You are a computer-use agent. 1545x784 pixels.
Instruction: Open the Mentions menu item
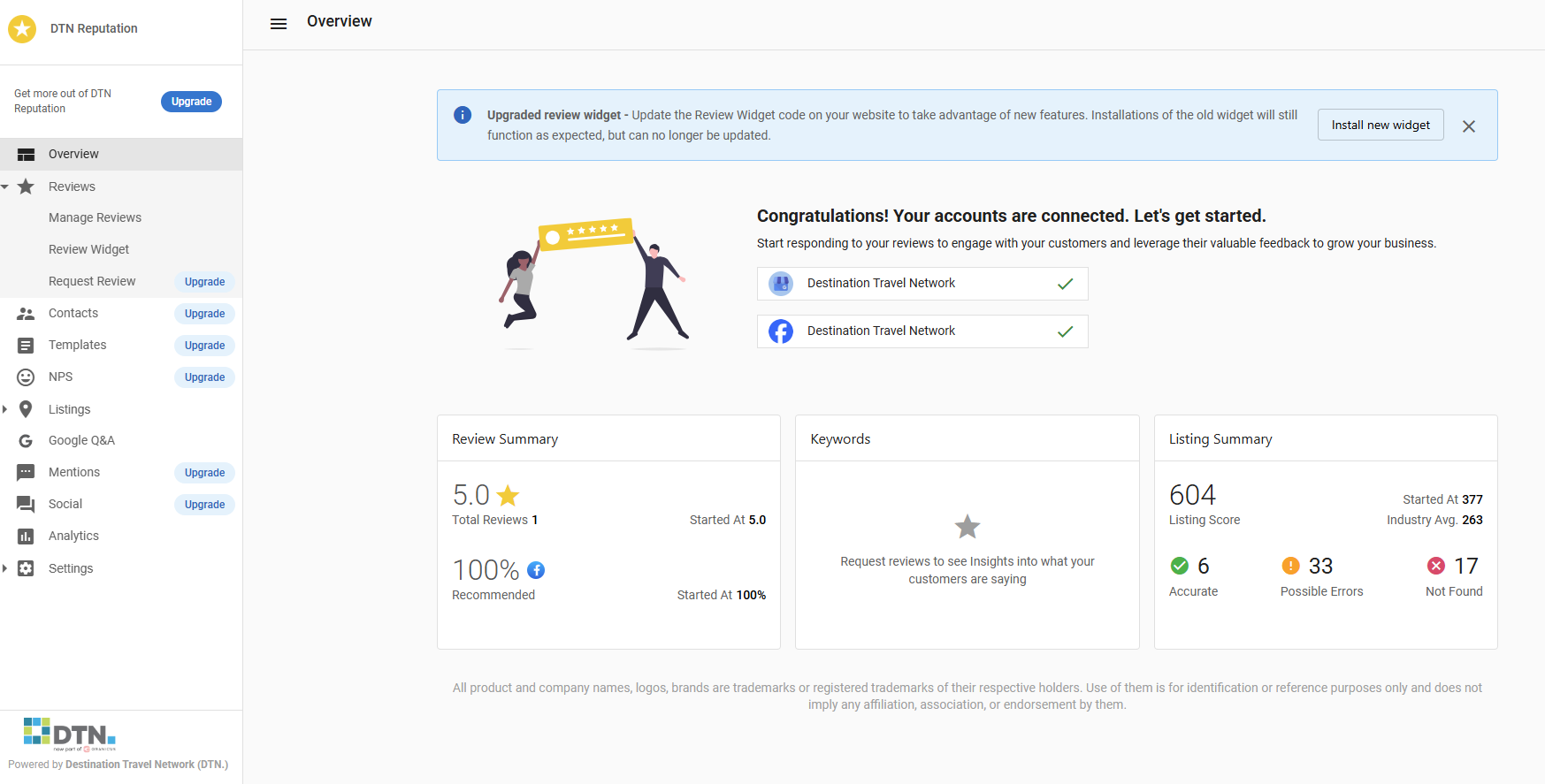(x=74, y=473)
